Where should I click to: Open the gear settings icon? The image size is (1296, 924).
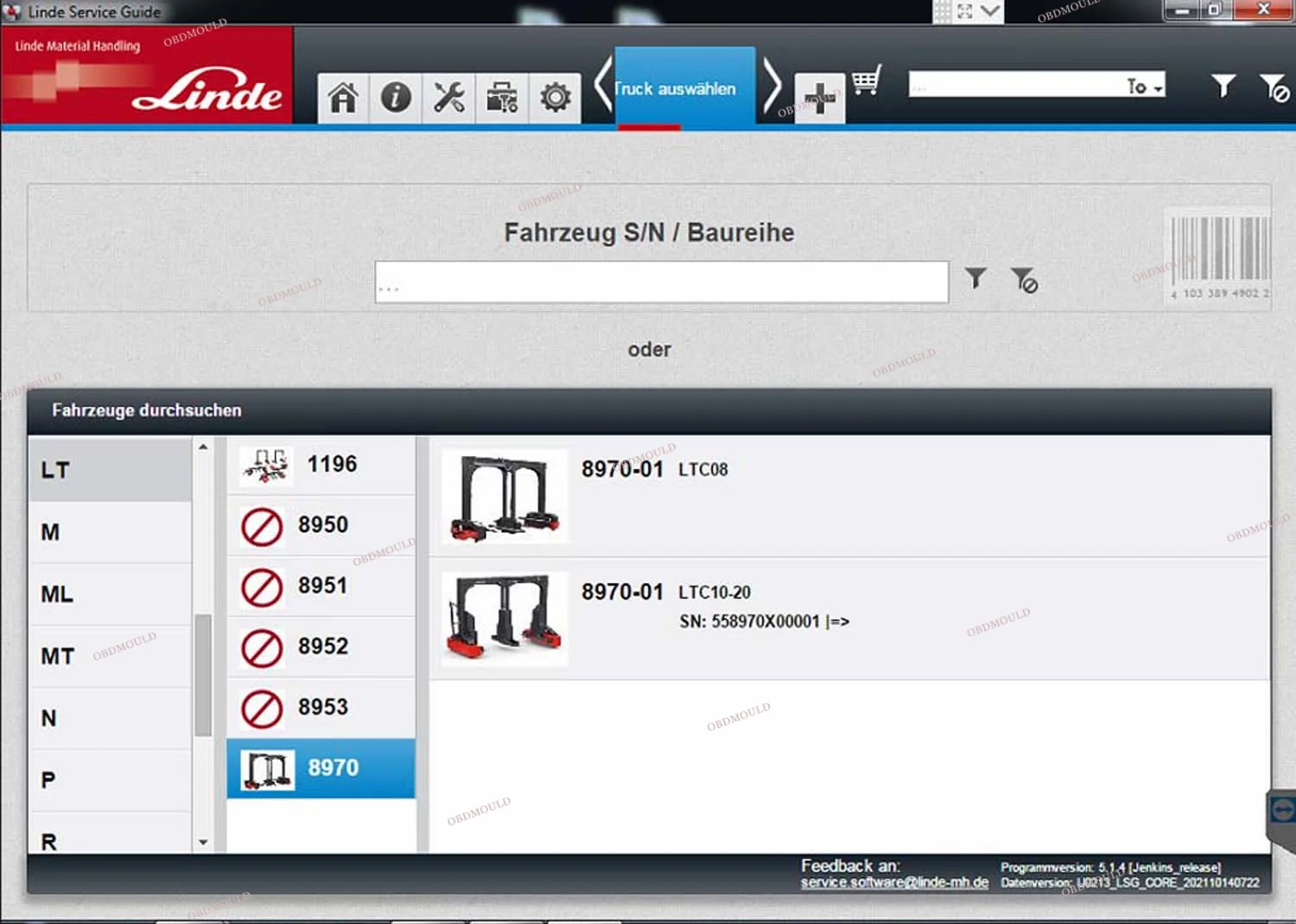coord(555,98)
